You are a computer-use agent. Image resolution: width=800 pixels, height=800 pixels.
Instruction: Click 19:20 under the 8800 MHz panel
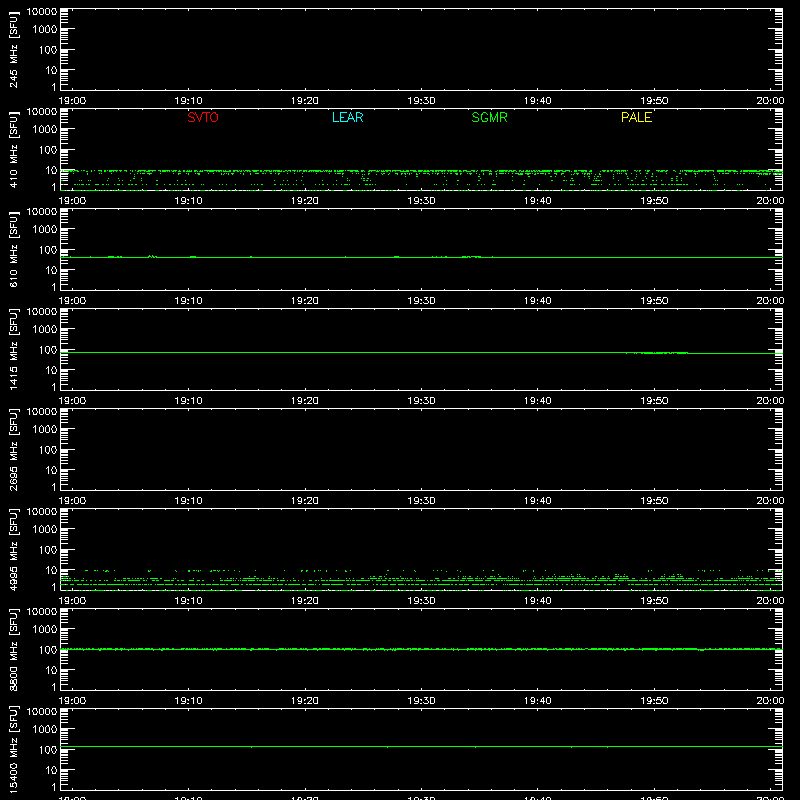pos(305,701)
